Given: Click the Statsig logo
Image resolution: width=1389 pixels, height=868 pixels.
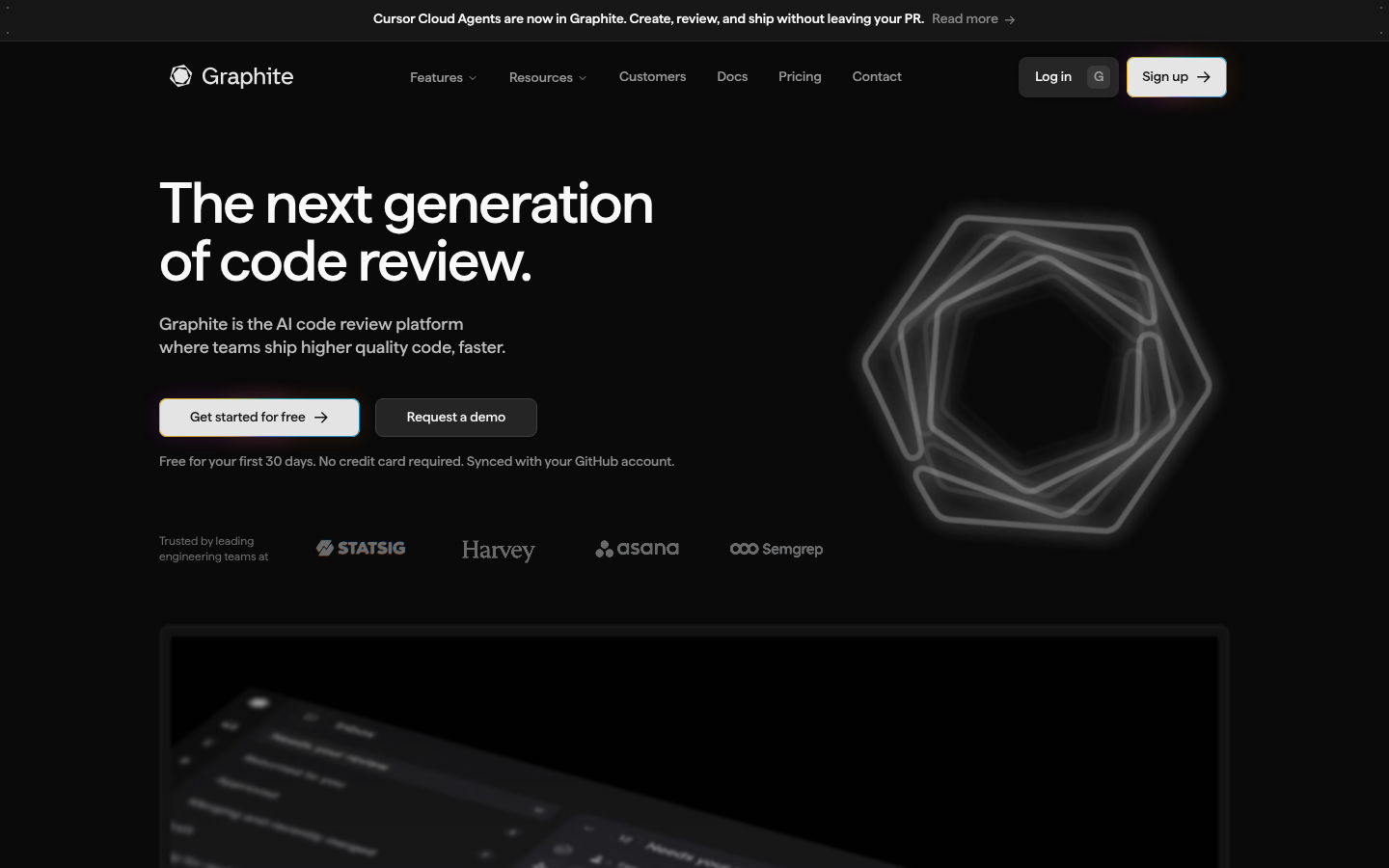Looking at the screenshot, I should click(361, 548).
